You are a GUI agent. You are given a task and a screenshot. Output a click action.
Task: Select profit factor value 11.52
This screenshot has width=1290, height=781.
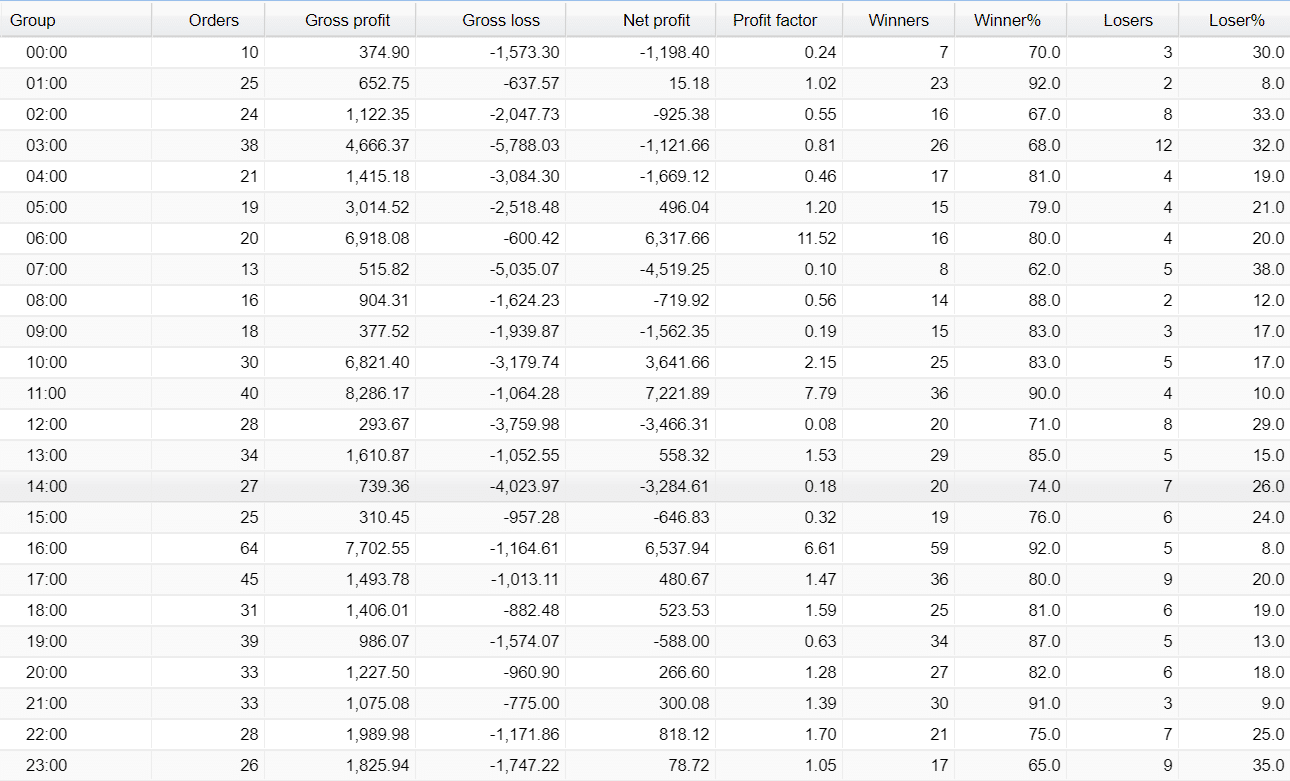[x=818, y=239]
